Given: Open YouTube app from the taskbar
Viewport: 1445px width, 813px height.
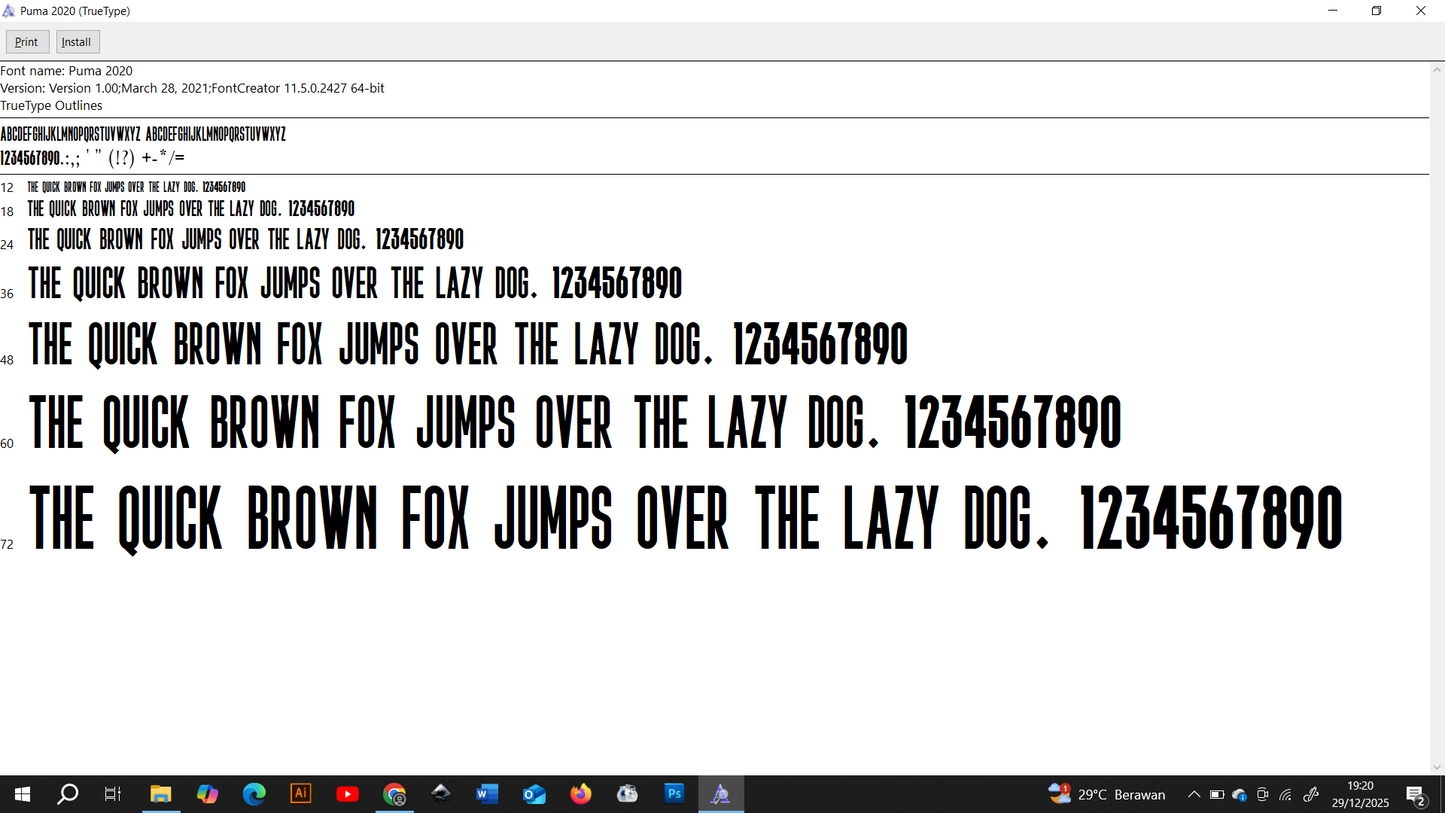Looking at the screenshot, I should click(347, 794).
